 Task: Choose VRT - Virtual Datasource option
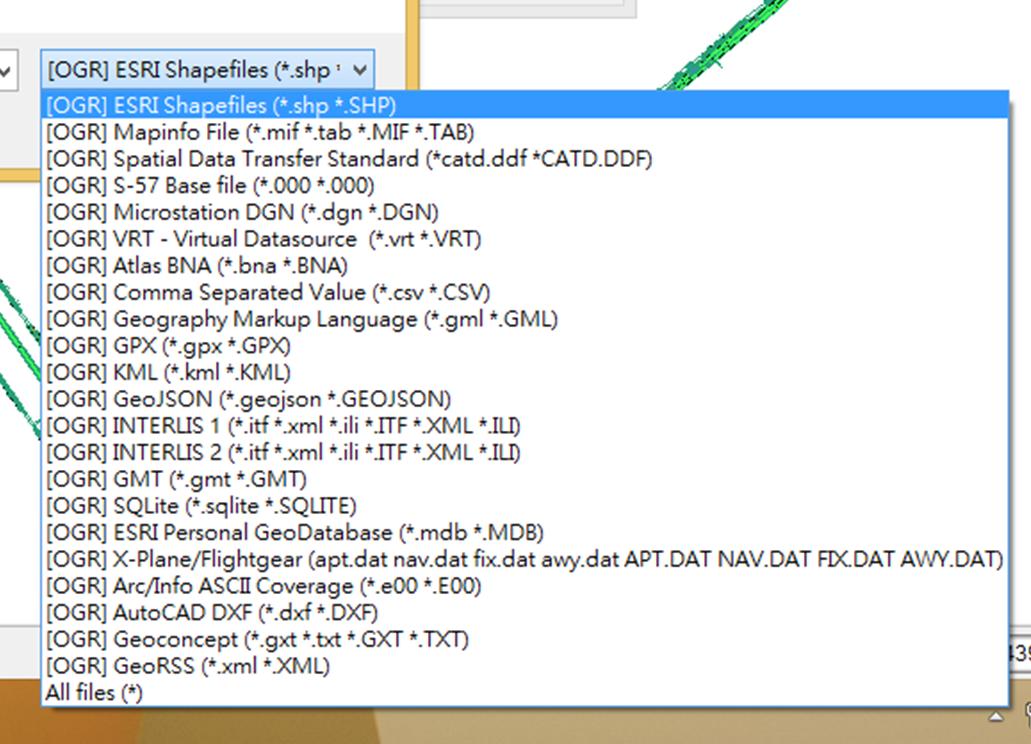[525, 239]
